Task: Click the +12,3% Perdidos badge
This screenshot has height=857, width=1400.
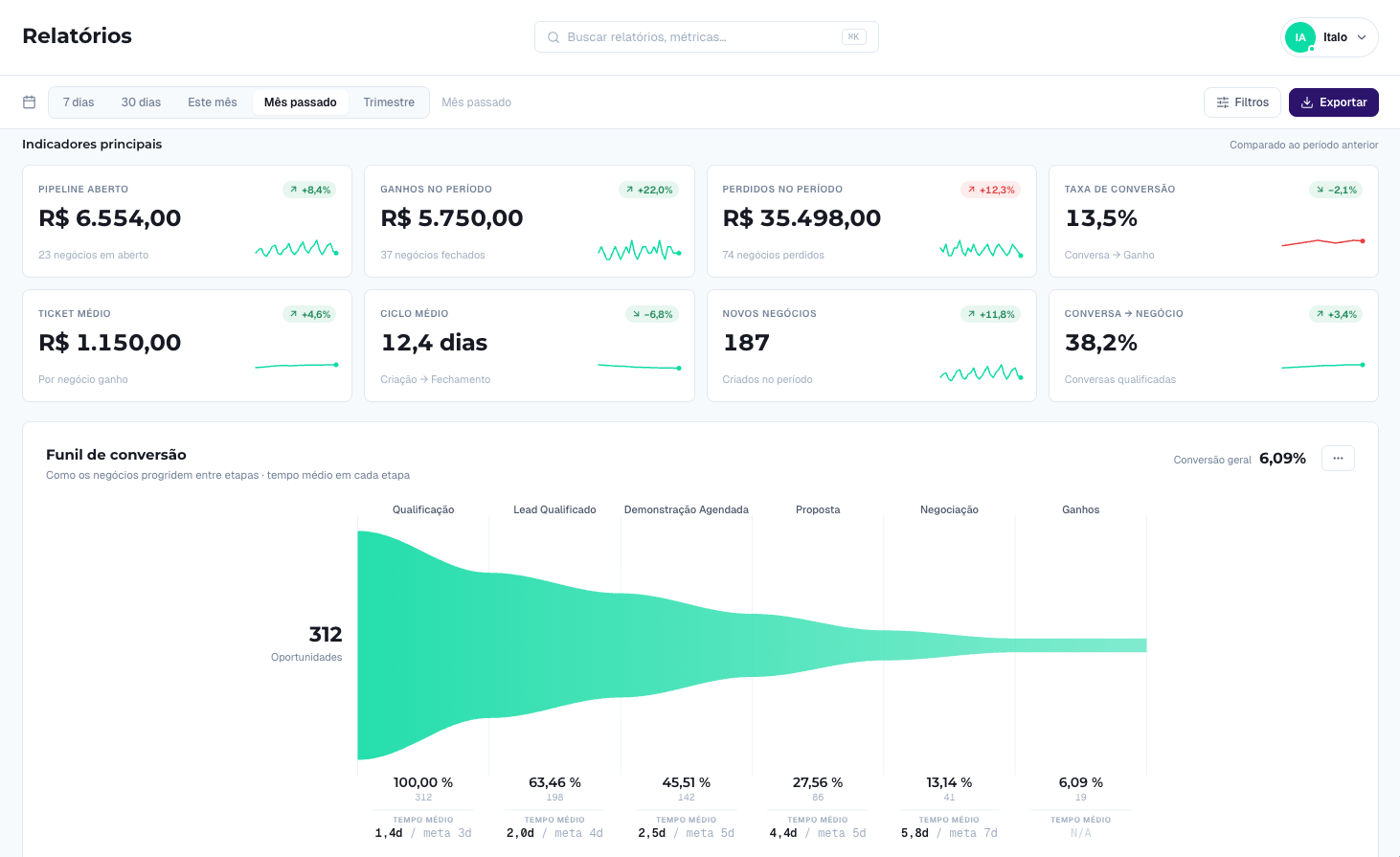Action: coord(991,190)
